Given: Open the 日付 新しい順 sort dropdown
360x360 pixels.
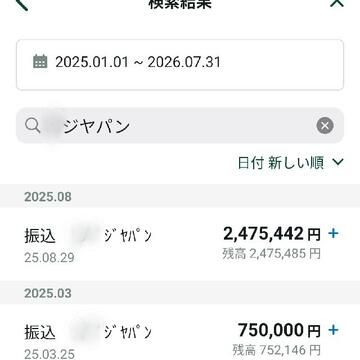Looking at the screenshot, I should coord(290,163).
